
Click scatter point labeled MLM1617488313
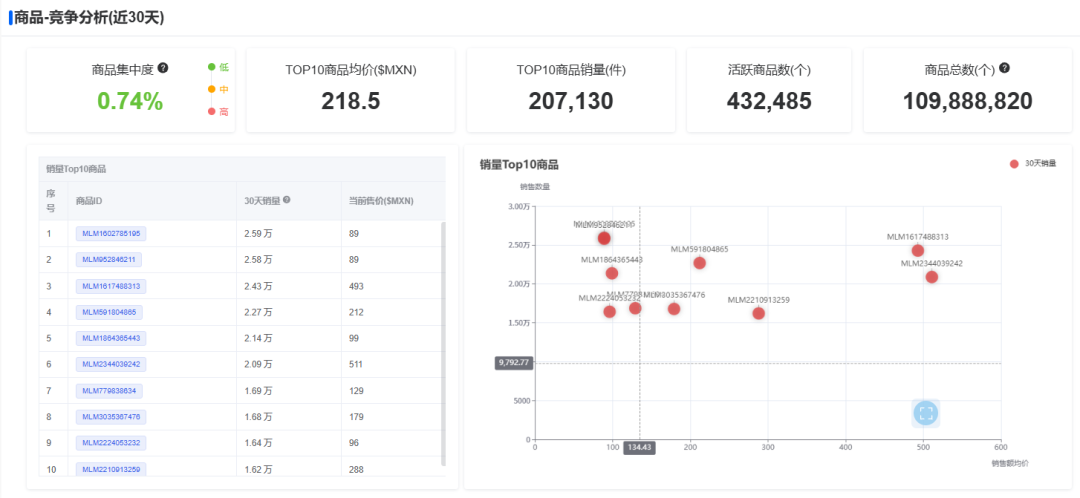(917, 251)
